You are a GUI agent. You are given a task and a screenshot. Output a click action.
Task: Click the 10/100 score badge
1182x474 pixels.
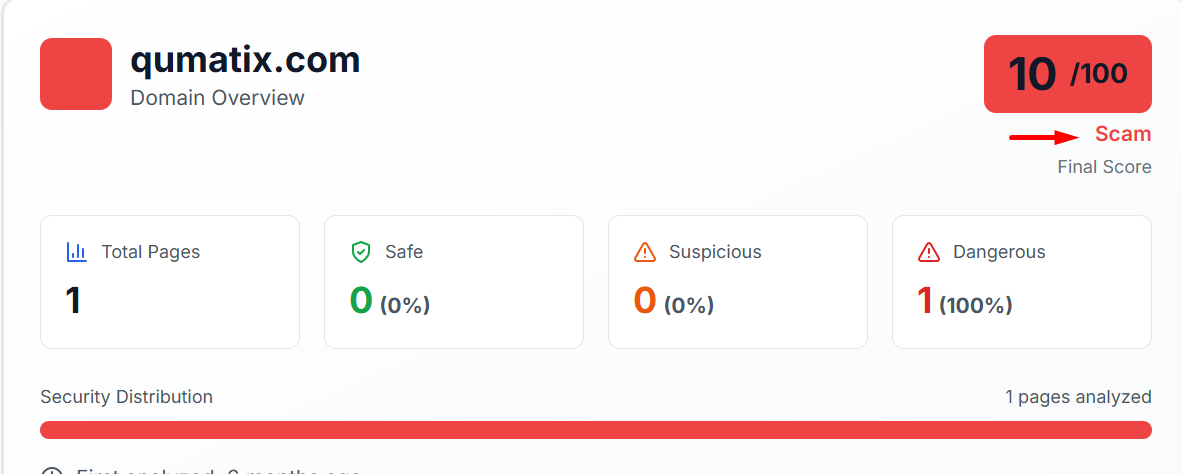1067,74
